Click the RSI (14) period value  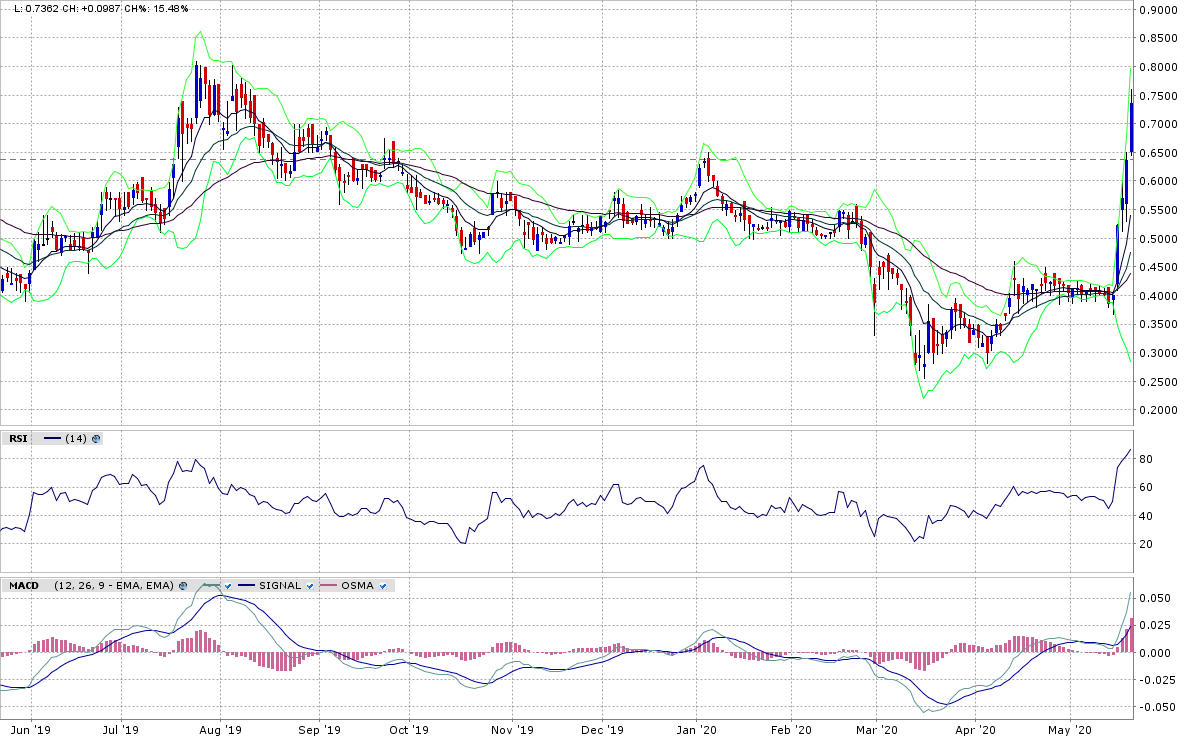point(76,438)
